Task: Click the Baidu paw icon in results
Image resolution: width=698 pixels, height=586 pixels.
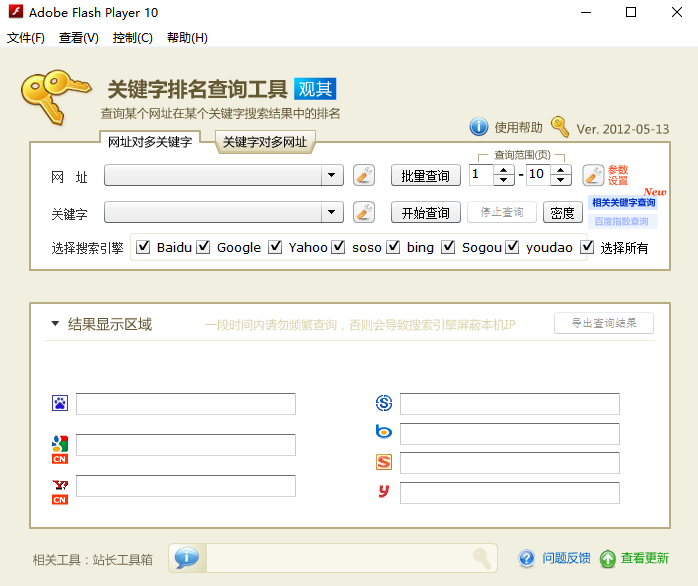Action: coord(60,403)
